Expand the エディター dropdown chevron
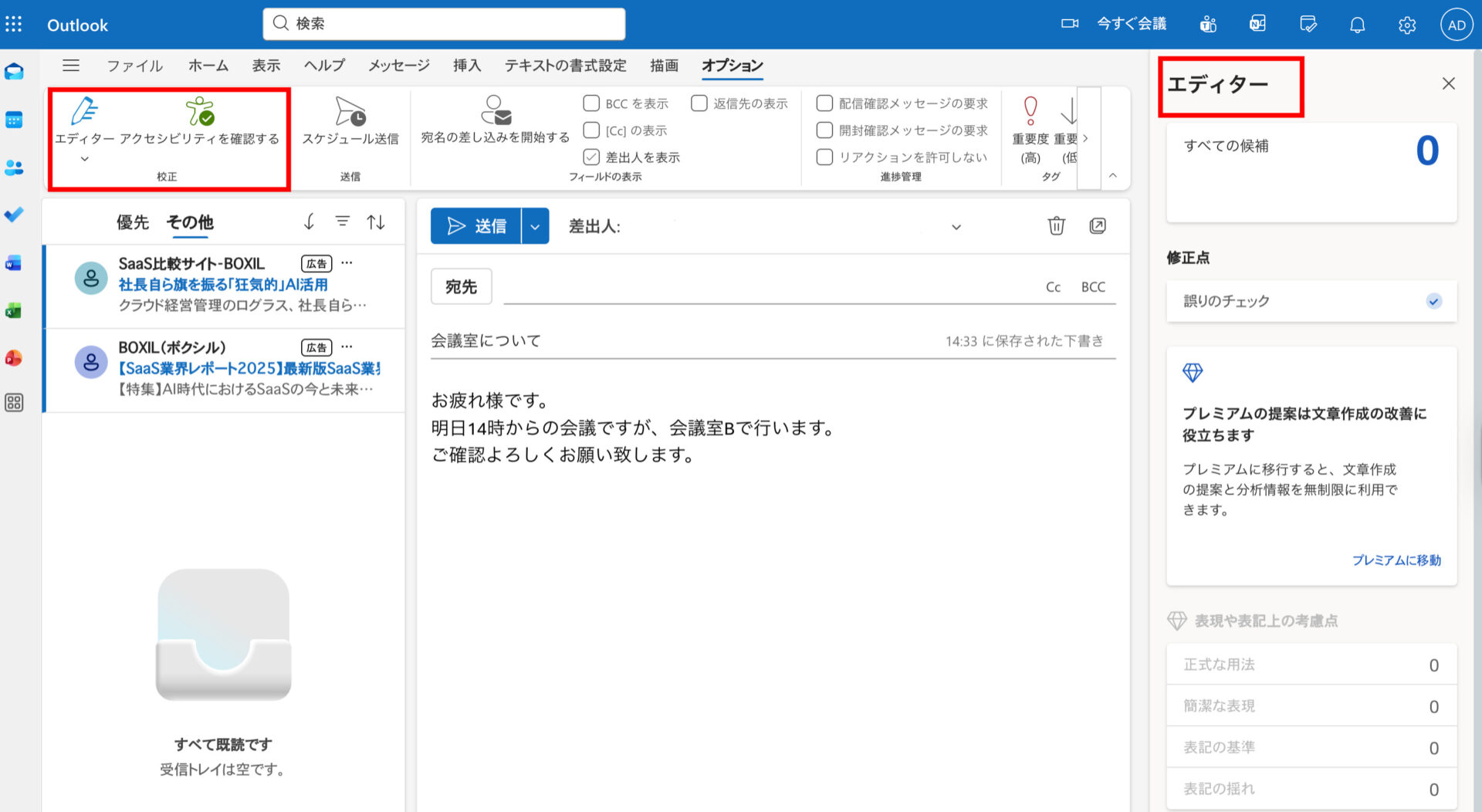 [x=85, y=157]
